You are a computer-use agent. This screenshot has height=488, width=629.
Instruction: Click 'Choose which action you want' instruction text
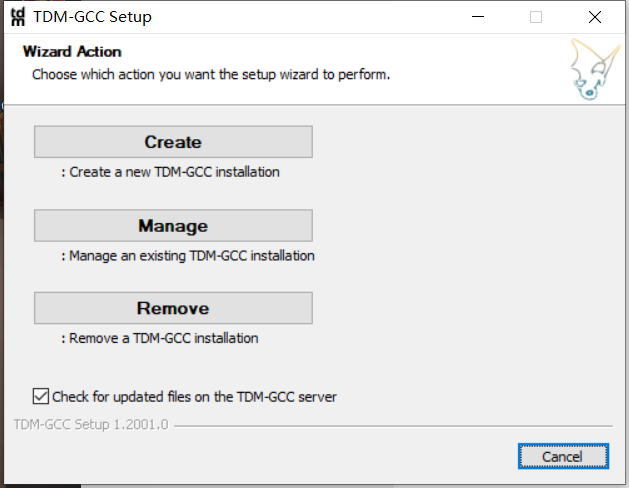[211, 75]
